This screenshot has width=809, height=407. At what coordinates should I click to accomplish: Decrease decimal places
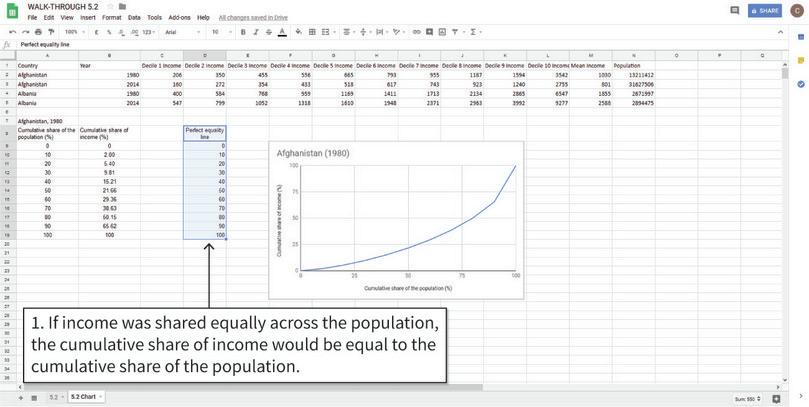[122, 32]
